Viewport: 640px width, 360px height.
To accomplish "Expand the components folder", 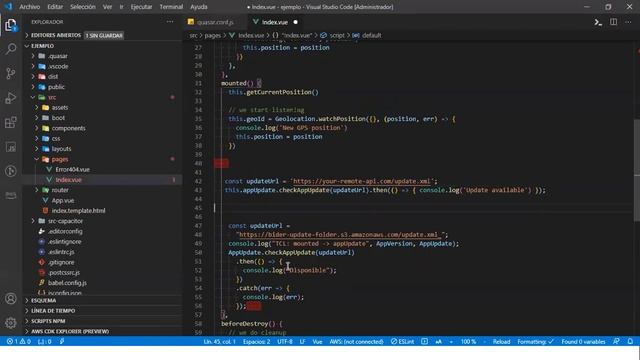I will [69, 128].
